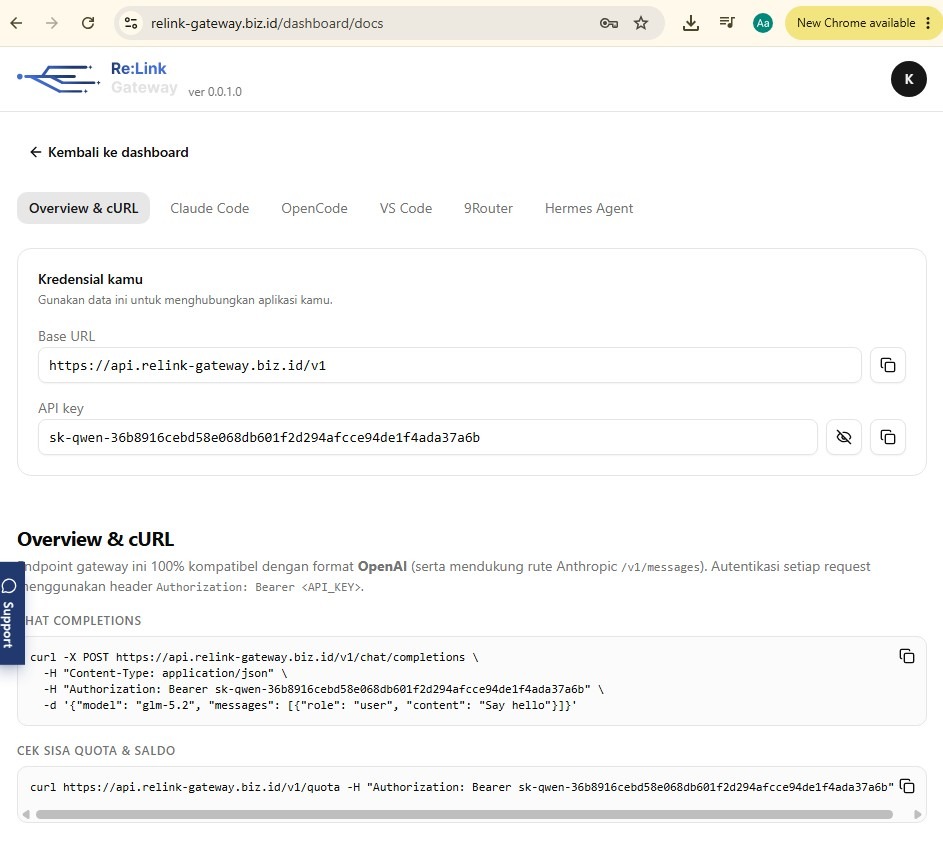The height and width of the screenshot is (848, 943).
Task: Switch to the Hermes Agent tab
Action: pos(589,208)
